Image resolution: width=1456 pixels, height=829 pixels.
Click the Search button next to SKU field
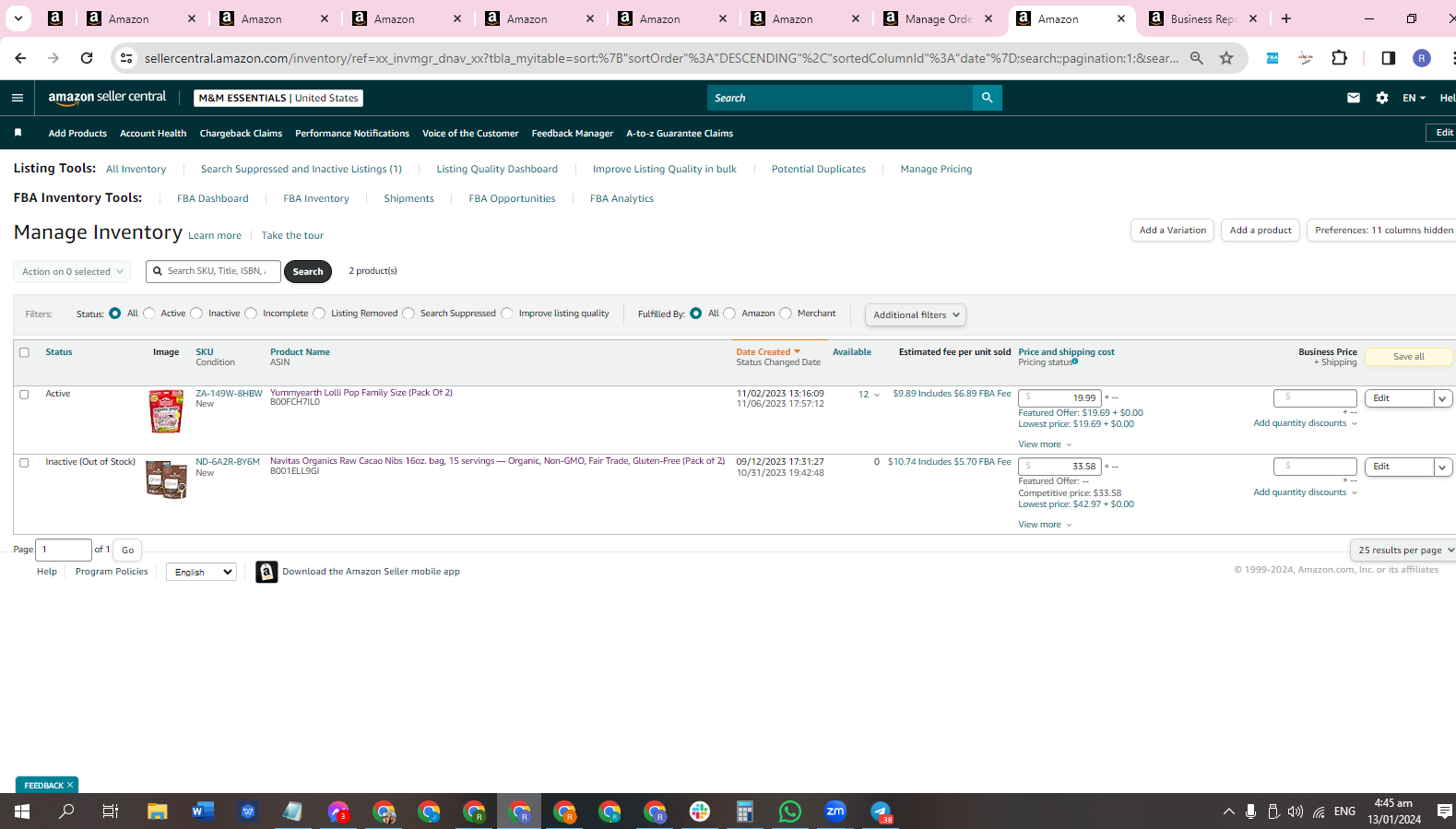[x=308, y=271]
